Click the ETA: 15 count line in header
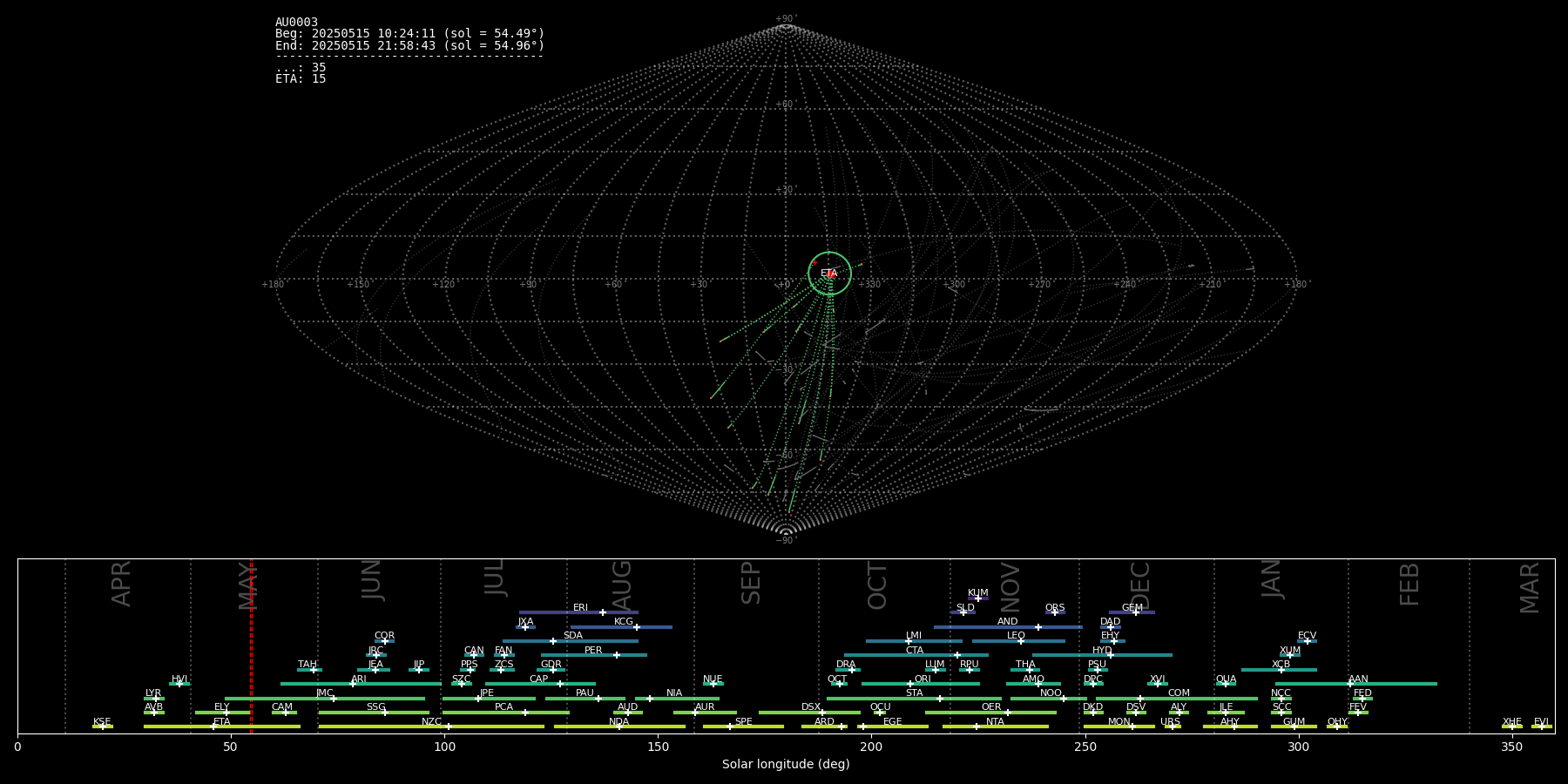Image resolution: width=1568 pixels, height=784 pixels. 301,79
